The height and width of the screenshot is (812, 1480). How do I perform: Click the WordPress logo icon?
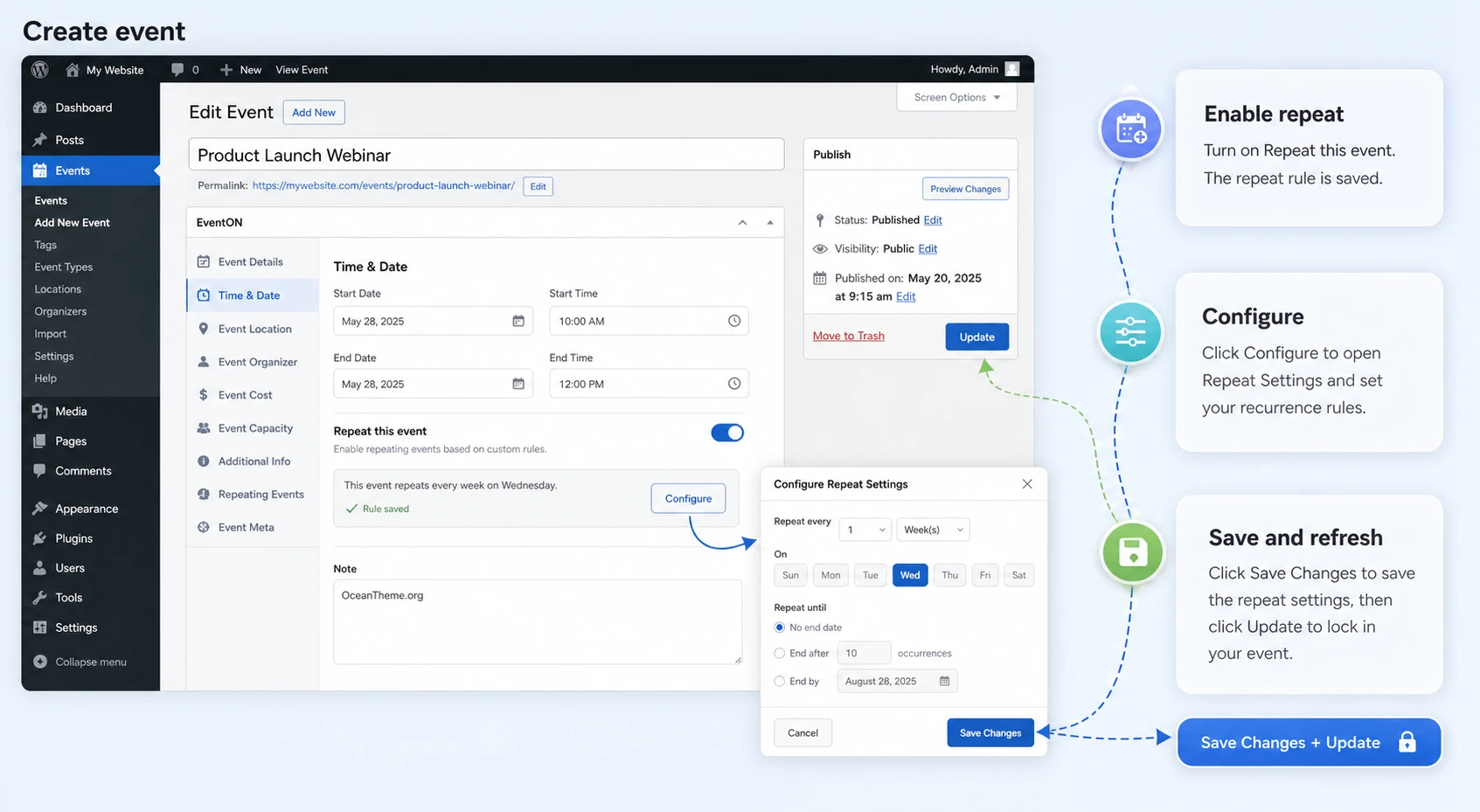[x=40, y=69]
